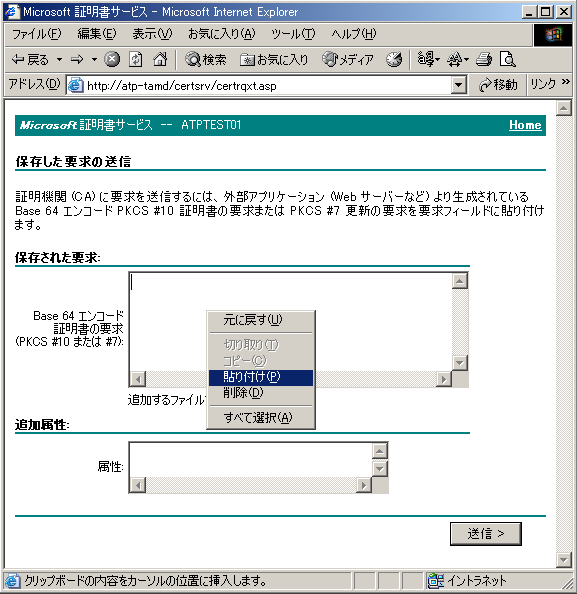
Task: Click the Print Preview toolbar icon
Action: click(507, 59)
